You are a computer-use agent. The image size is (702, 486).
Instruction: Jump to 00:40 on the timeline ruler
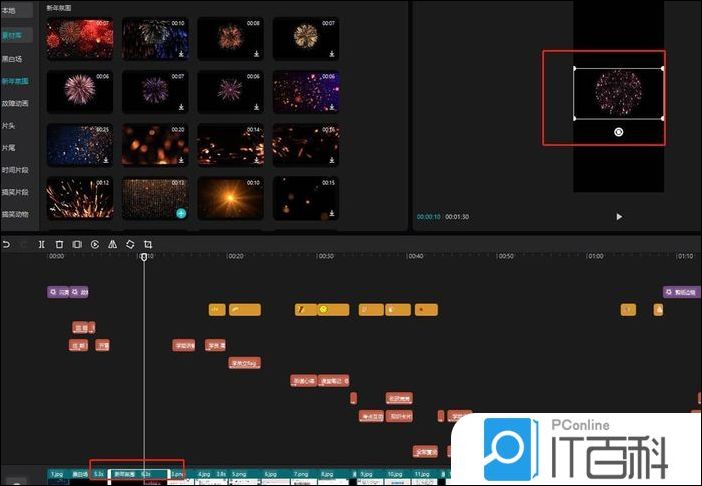pos(415,256)
